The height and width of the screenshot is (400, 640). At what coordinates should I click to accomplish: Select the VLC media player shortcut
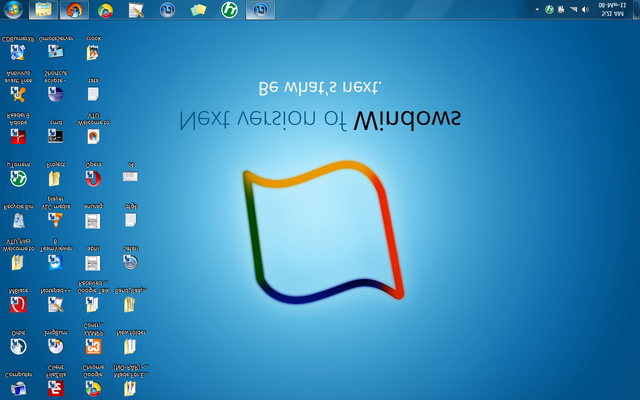pyautogui.click(x=56, y=212)
